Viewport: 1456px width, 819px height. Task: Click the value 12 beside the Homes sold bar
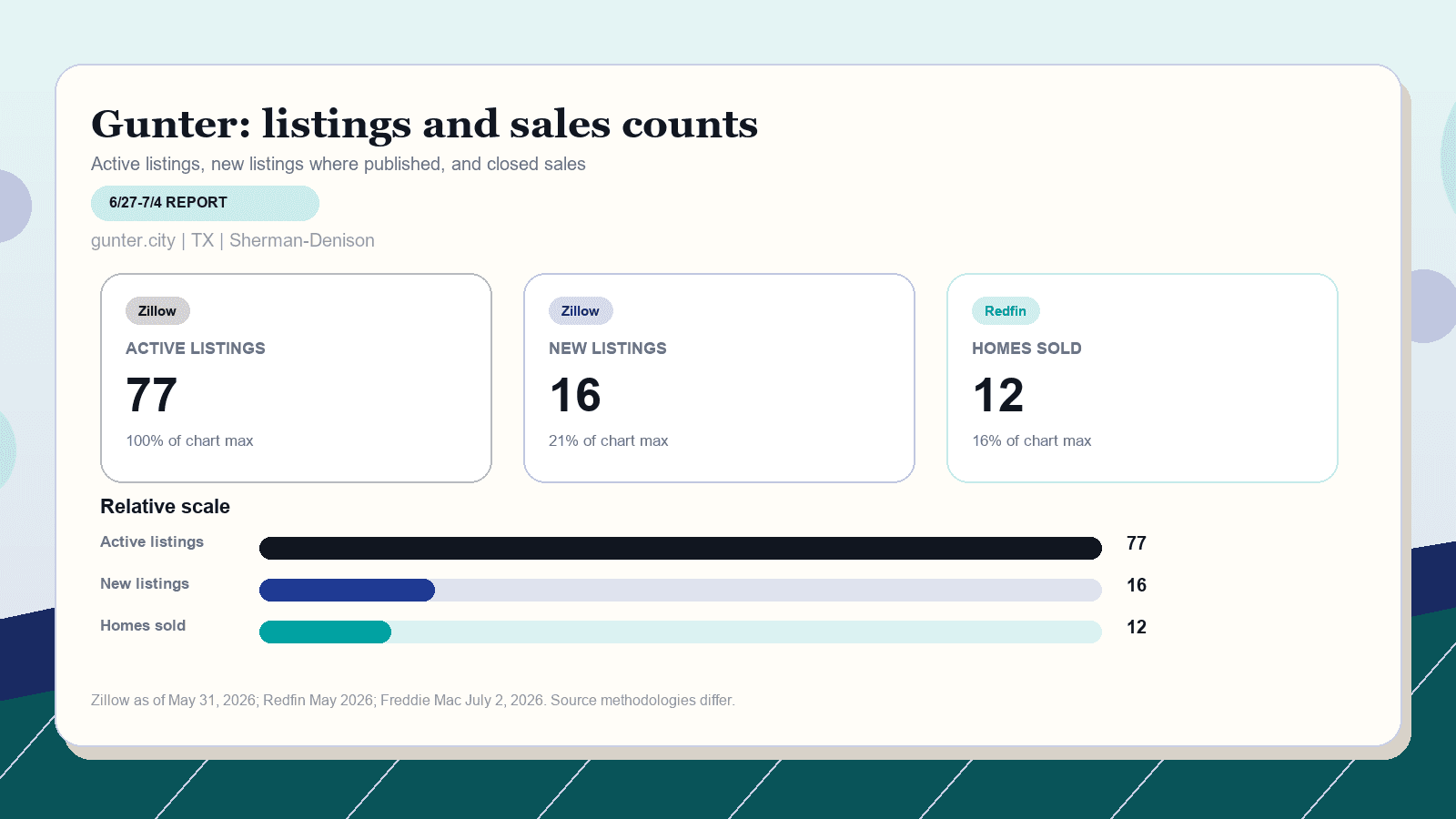[x=1137, y=627]
